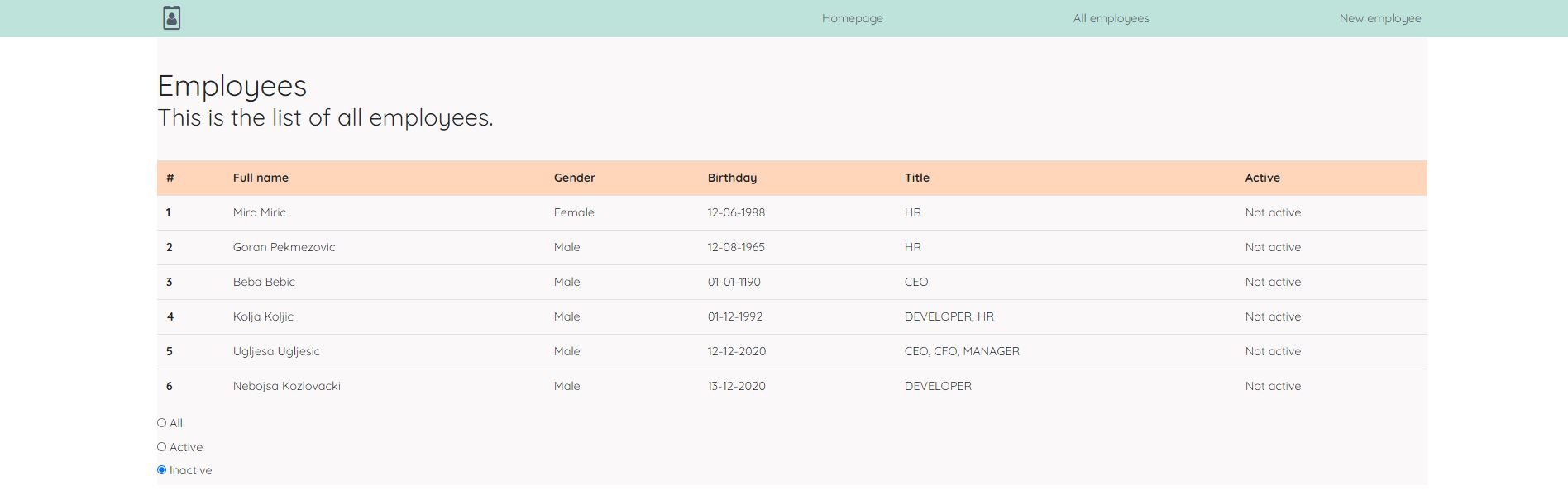Click the # column header
Screen dimensions: 1568x490
[x=170, y=178]
